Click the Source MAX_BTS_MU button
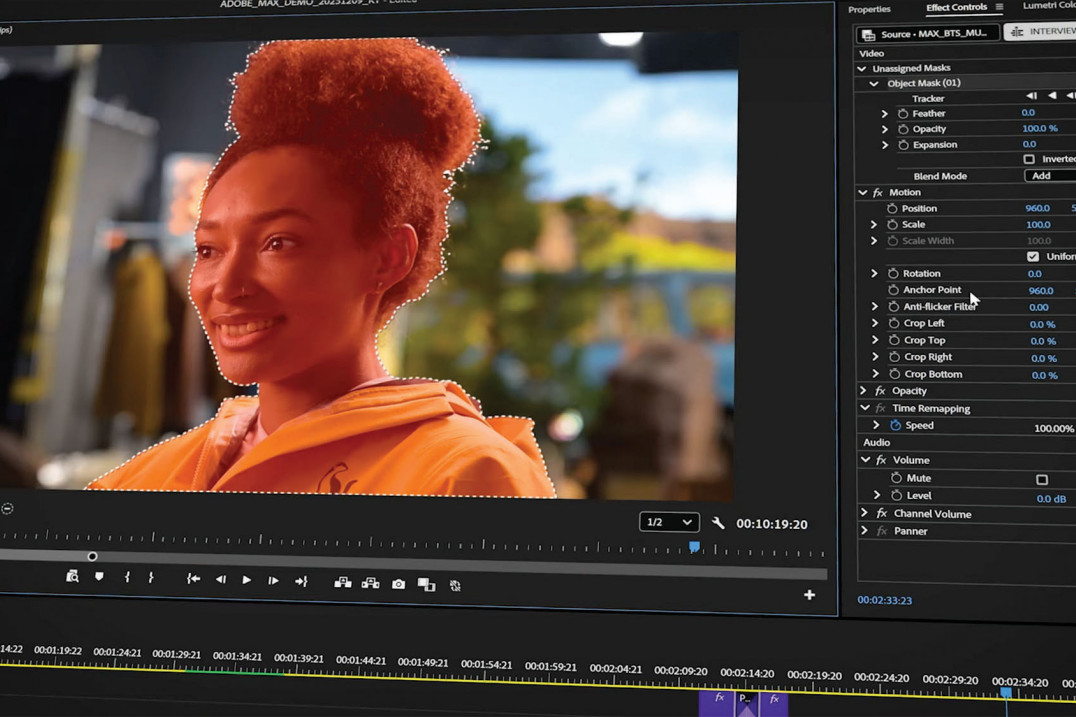The height and width of the screenshot is (717, 1076). tap(928, 32)
